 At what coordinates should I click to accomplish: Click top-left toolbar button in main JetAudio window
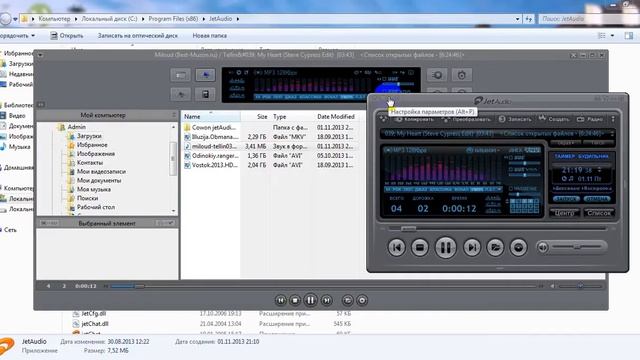point(180,75)
